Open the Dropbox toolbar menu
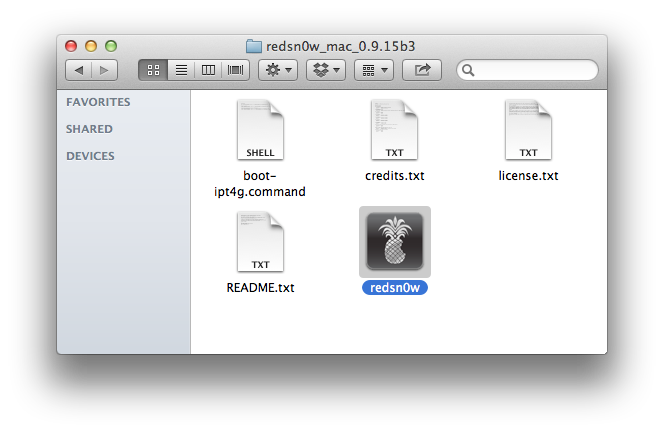The width and height of the screenshot is (664, 433). pos(326,70)
